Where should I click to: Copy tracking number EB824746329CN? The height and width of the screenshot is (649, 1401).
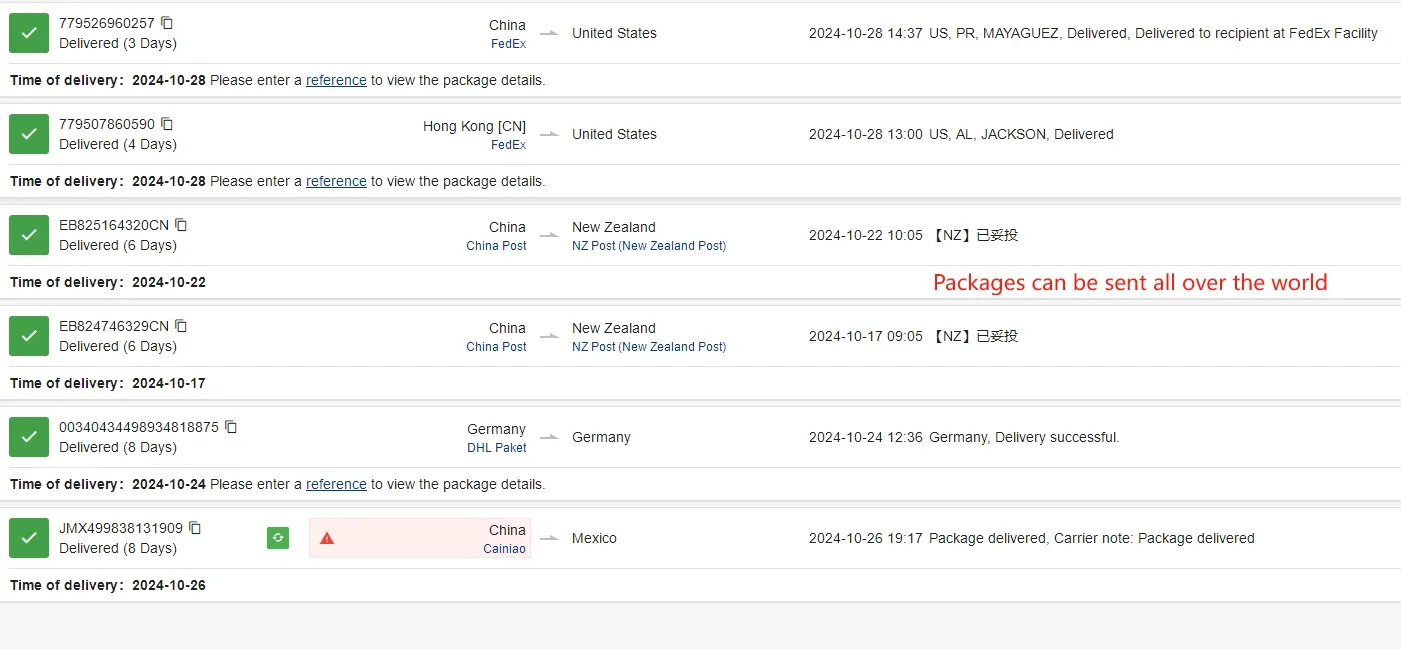click(x=181, y=326)
